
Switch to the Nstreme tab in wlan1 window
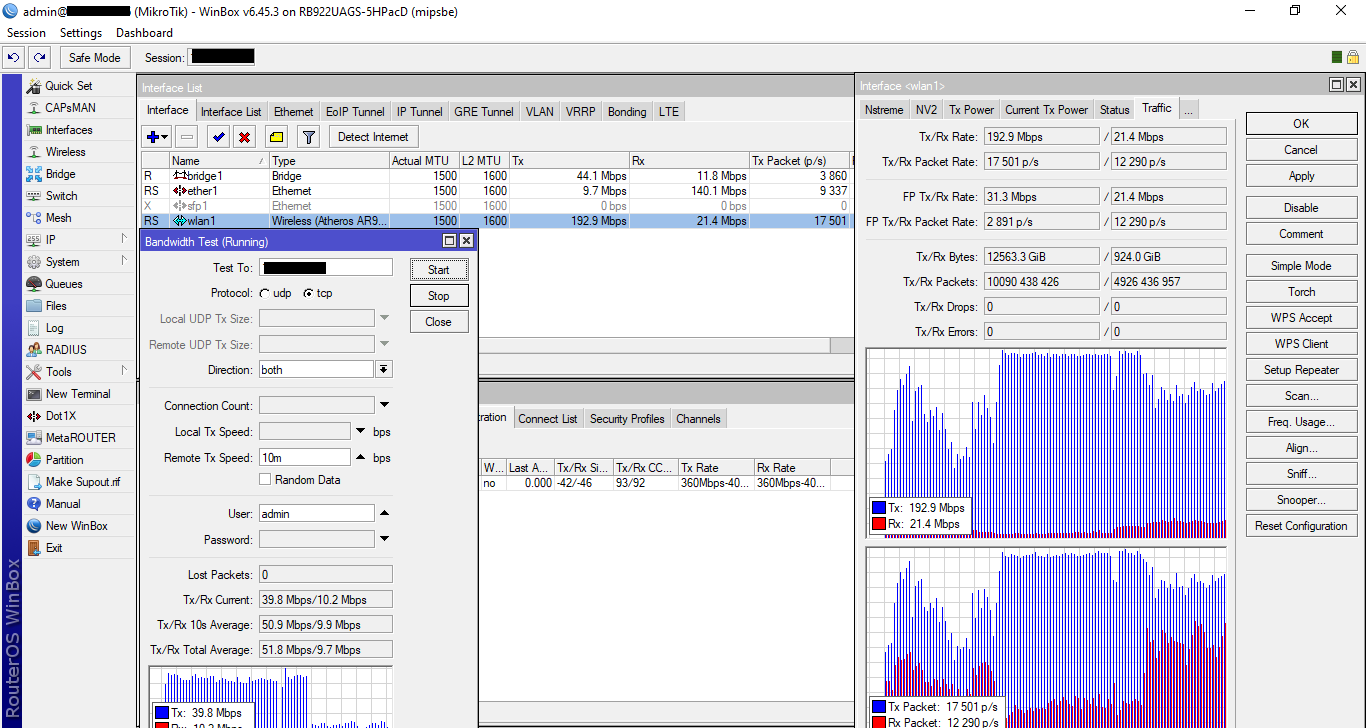(884, 110)
